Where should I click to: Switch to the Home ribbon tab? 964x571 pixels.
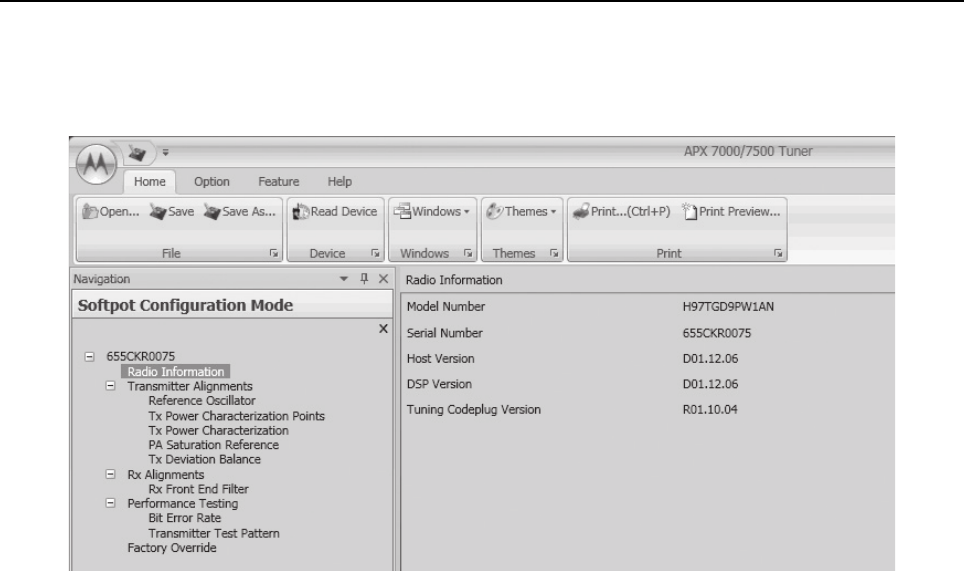[149, 181]
